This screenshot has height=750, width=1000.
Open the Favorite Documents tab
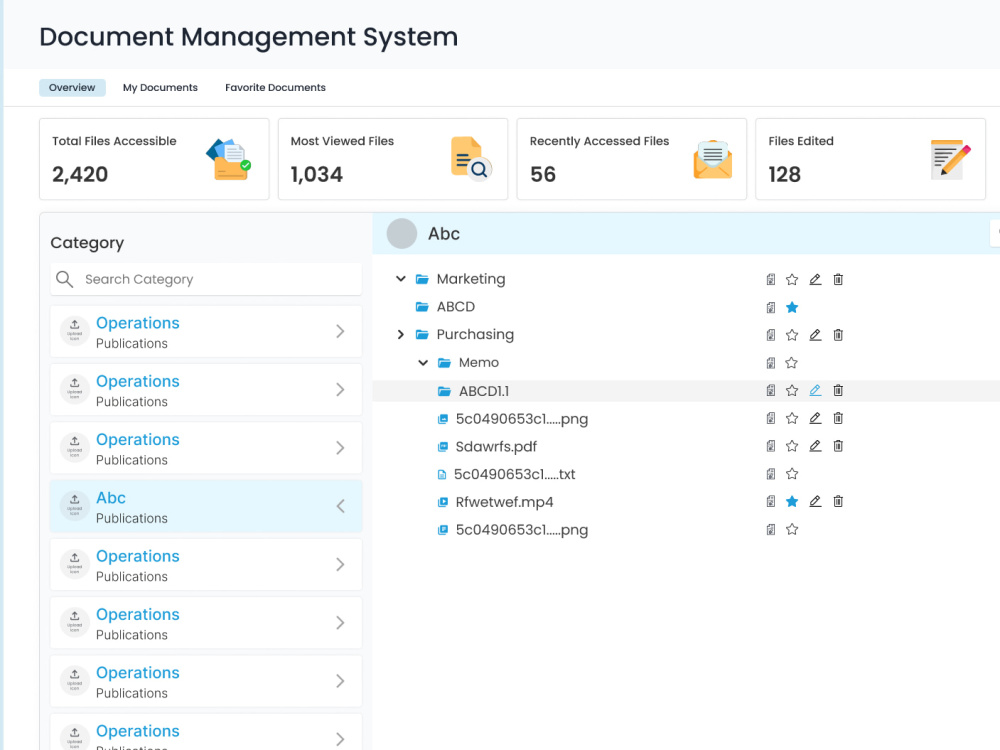pos(276,87)
